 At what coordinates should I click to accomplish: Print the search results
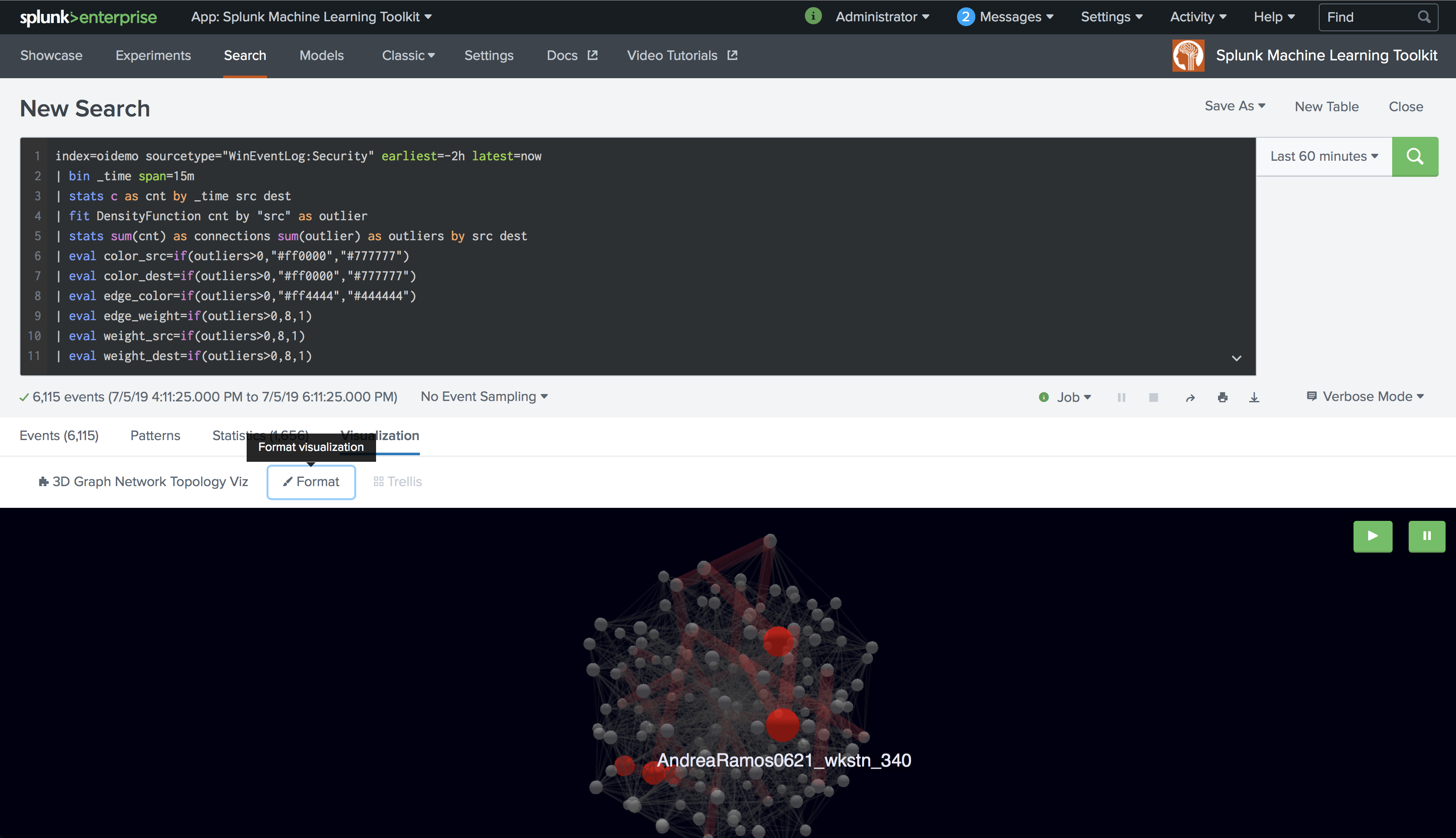click(1222, 397)
